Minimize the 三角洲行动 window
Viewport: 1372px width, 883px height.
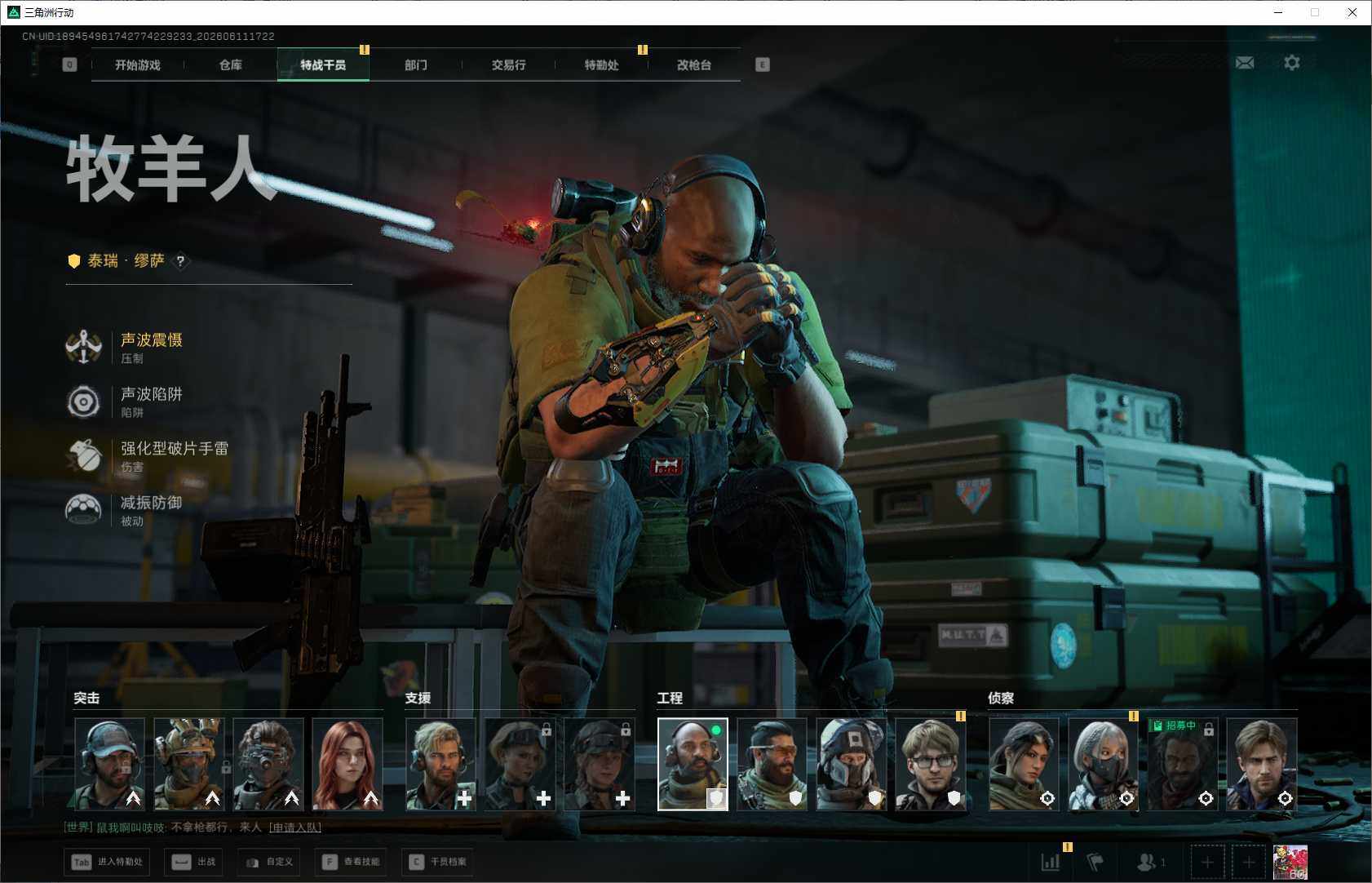point(1278,12)
